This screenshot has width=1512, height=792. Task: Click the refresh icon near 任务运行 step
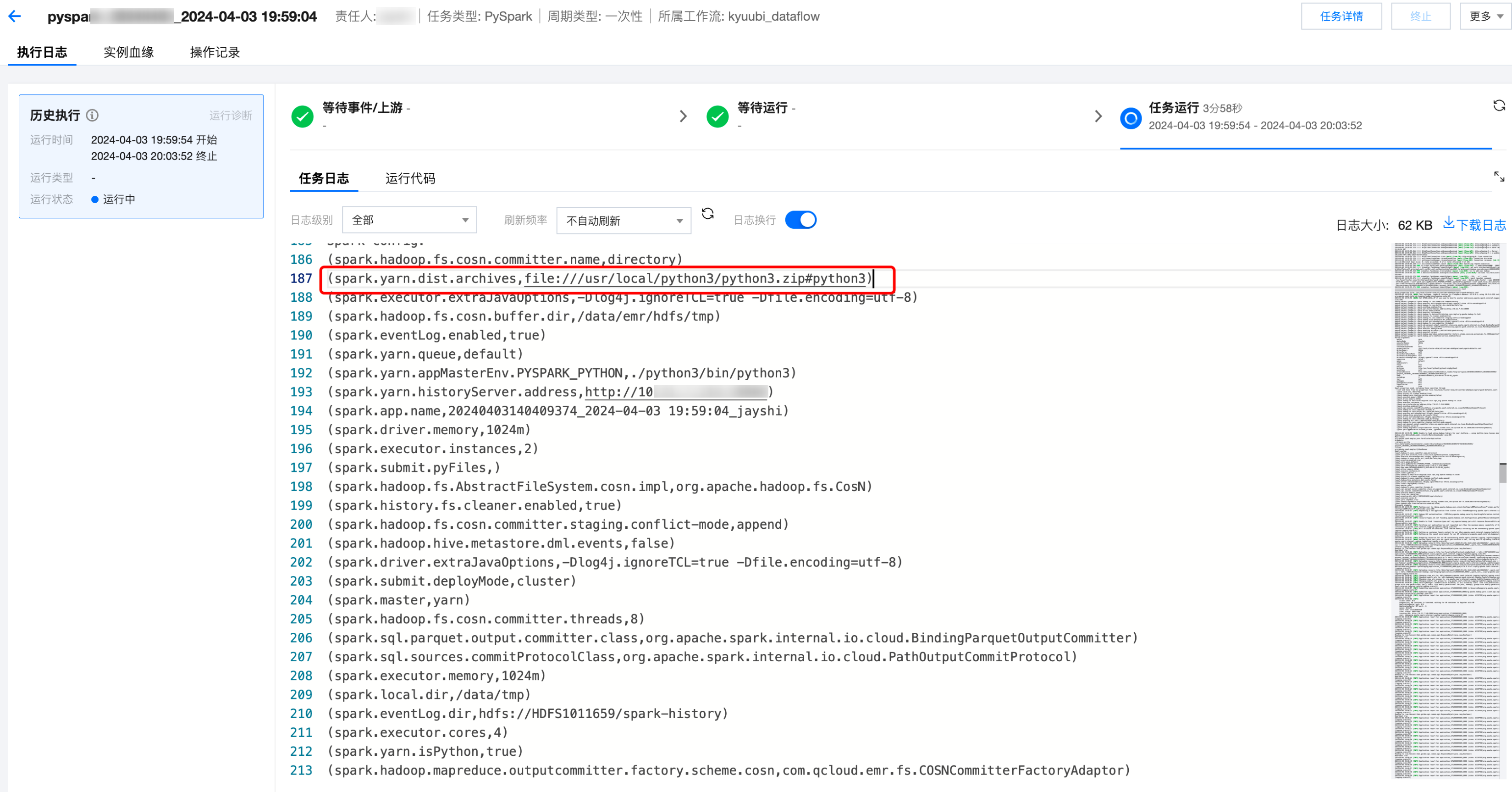point(1499,105)
